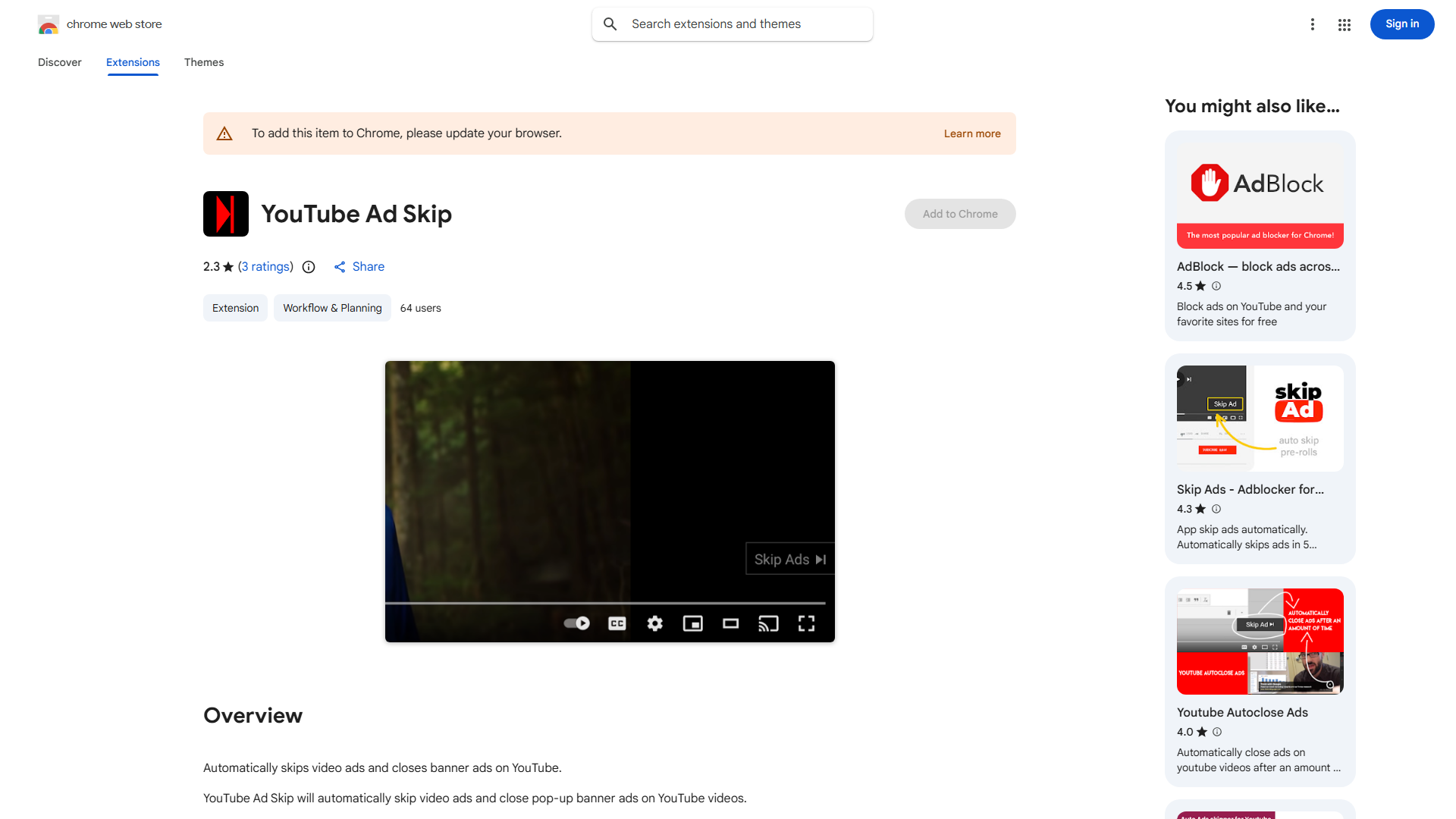Toggle theater mode in the video player
The image size is (1456, 819).
[x=730, y=623]
